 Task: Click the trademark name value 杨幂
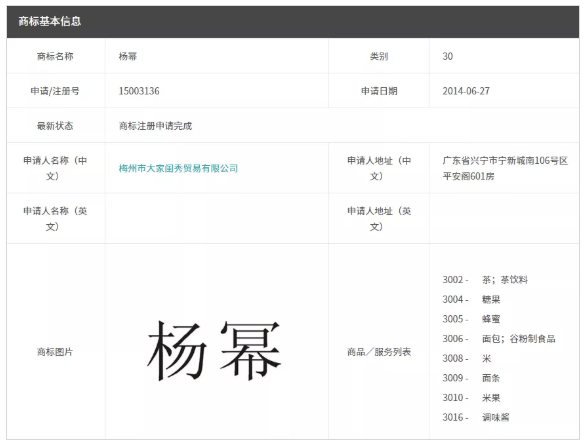click(128, 56)
